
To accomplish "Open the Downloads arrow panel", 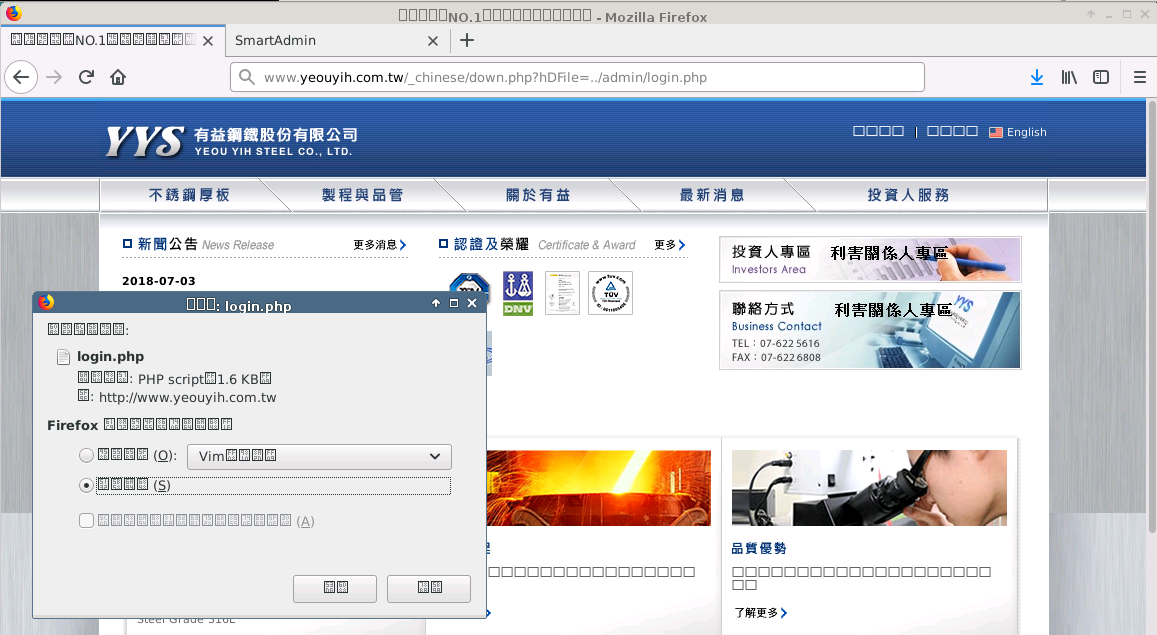I will pos(1037,77).
